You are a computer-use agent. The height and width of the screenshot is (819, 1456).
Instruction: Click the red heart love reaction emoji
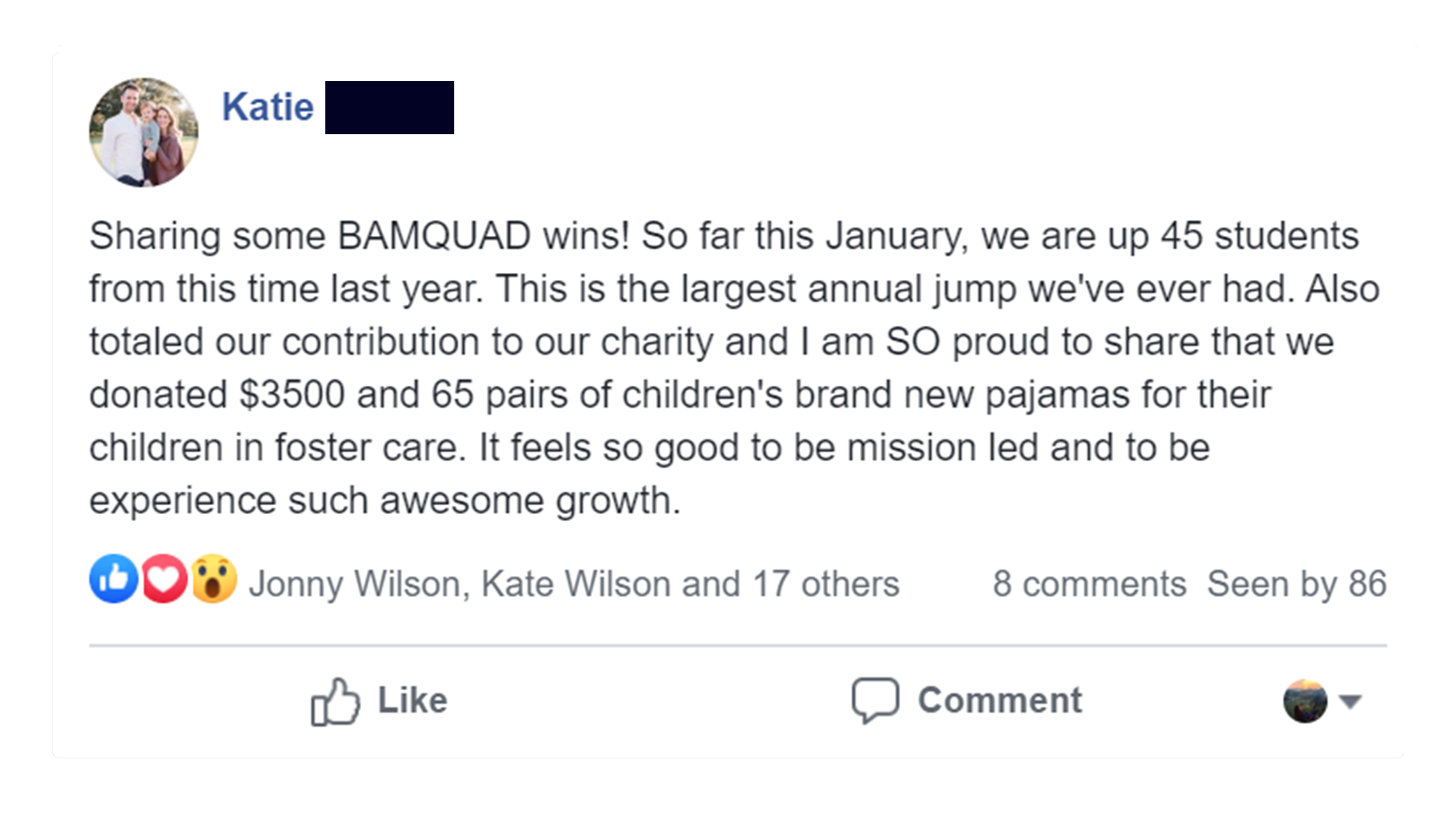(x=164, y=579)
